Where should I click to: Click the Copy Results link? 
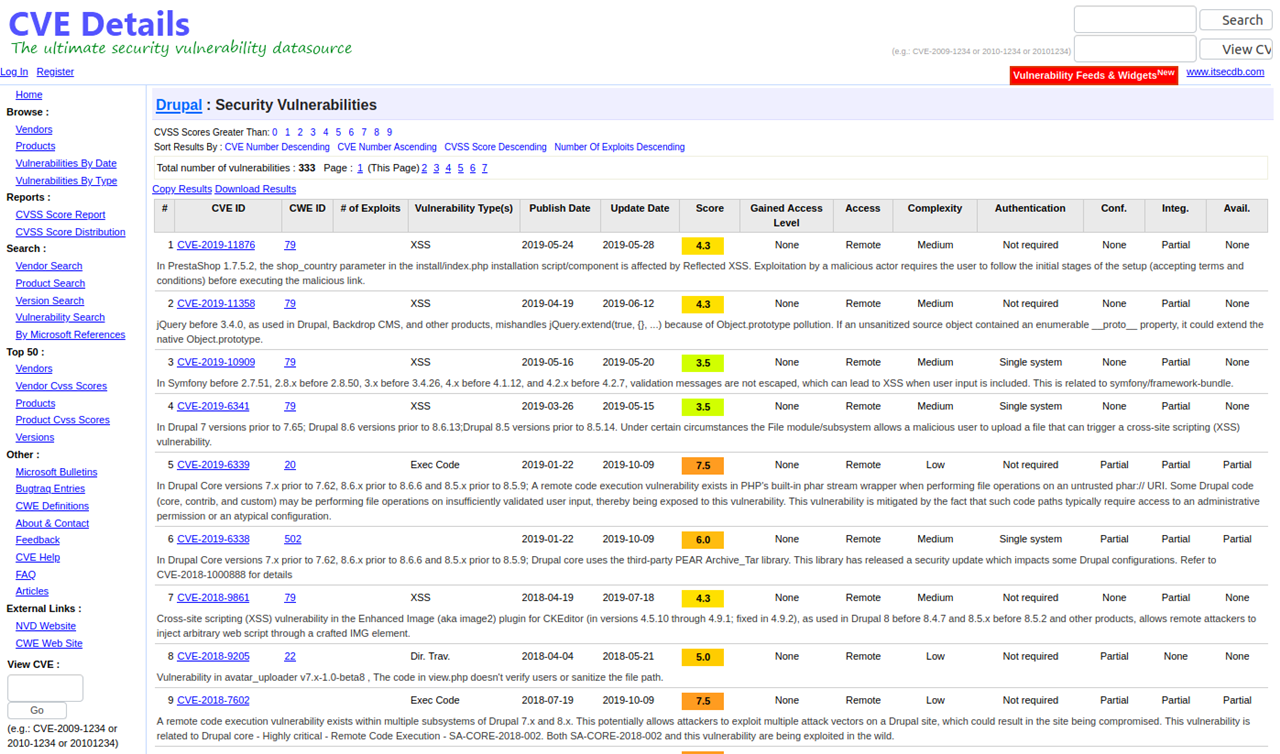182,189
